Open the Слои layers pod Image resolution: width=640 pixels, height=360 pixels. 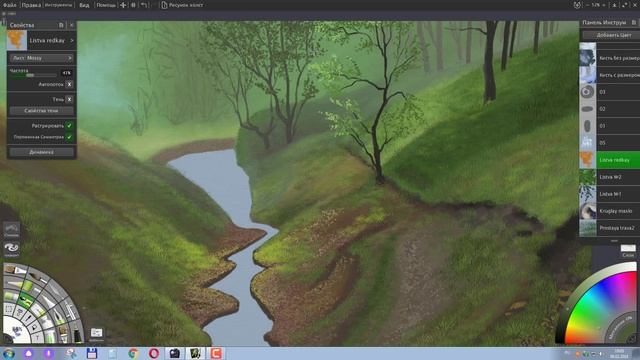[628, 251]
